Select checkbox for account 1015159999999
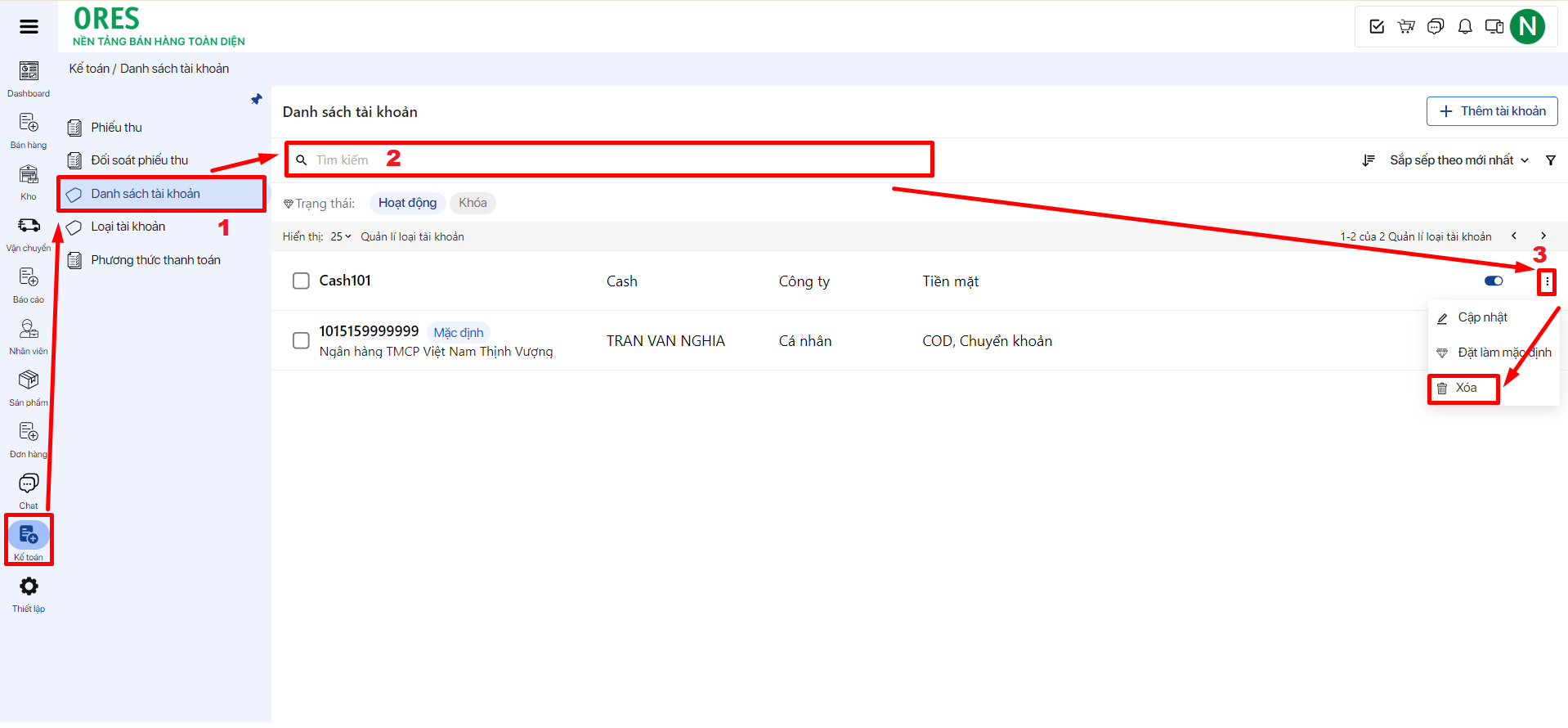This screenshot has width=1568, height=728. pyautogui.click(x=301, y=340)
